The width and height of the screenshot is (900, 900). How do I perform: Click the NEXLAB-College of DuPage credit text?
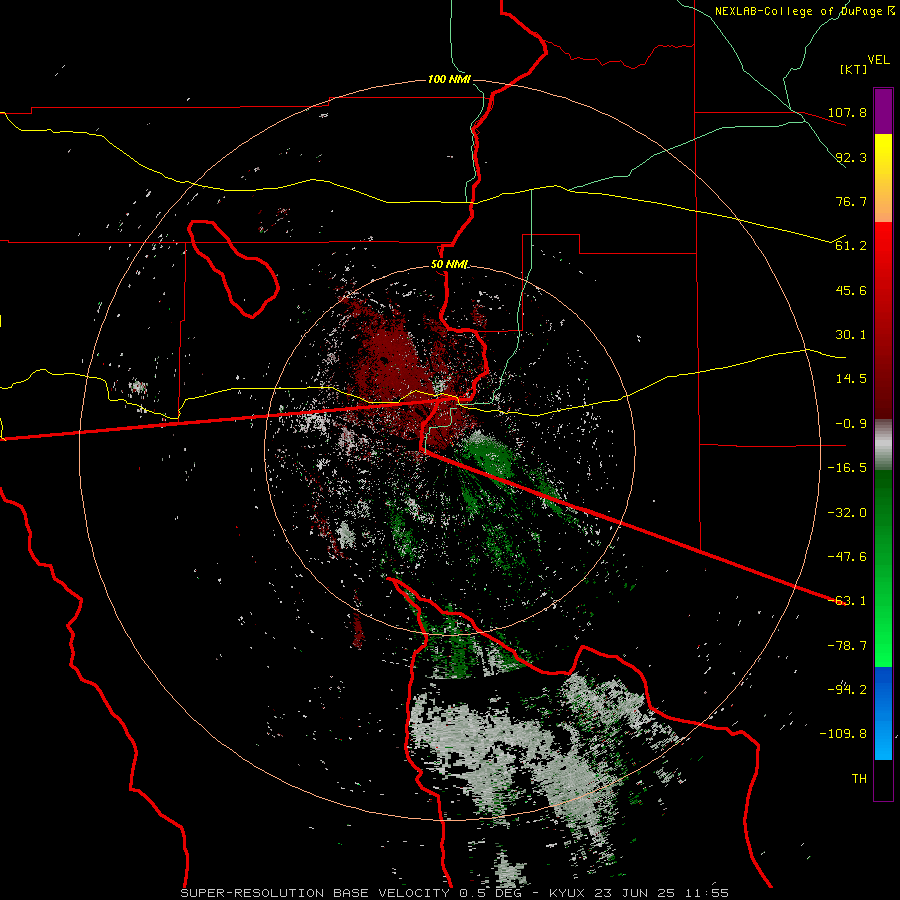[804, 11]
